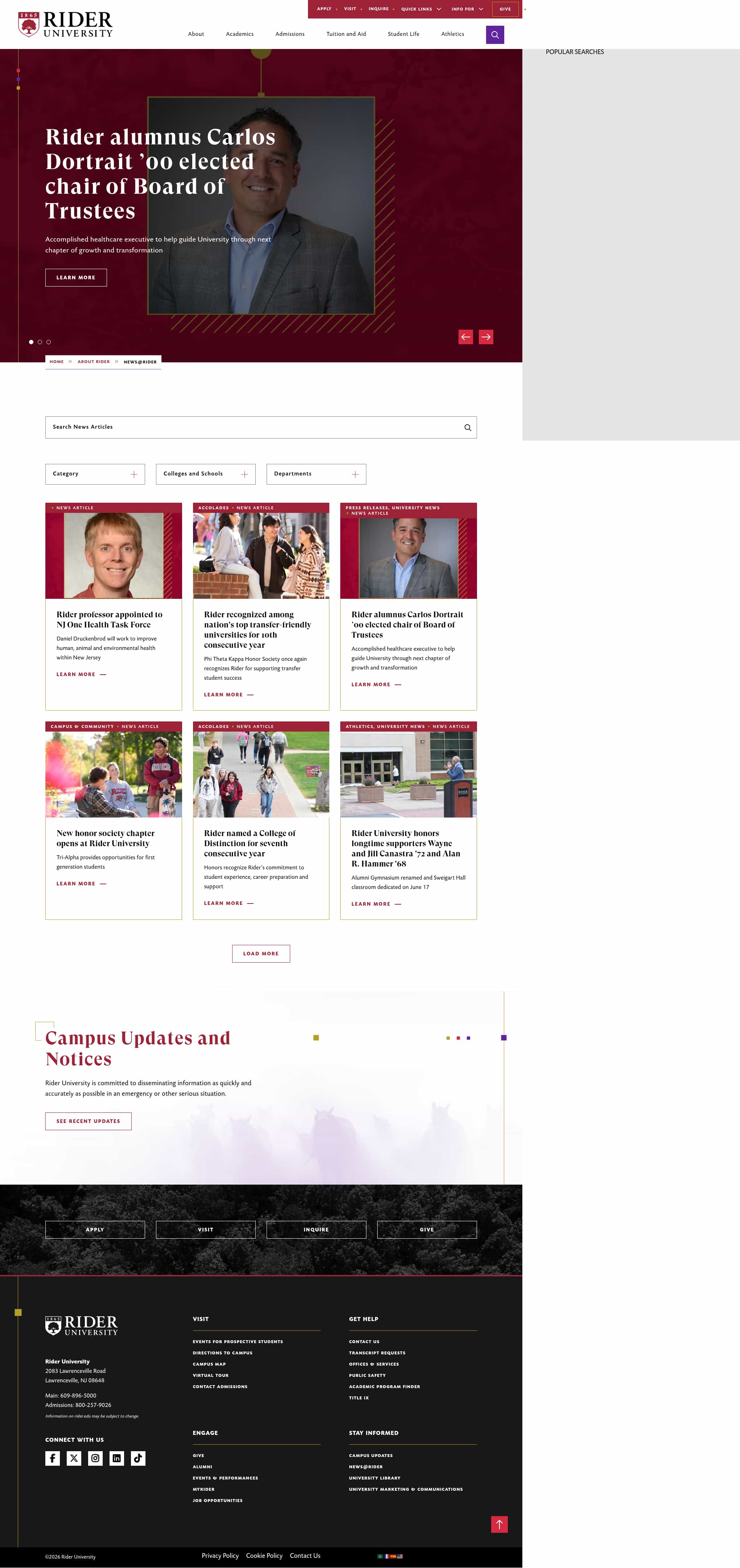Open the Home breadcrumb link
740x1568 pixels.
pos(57,362)
